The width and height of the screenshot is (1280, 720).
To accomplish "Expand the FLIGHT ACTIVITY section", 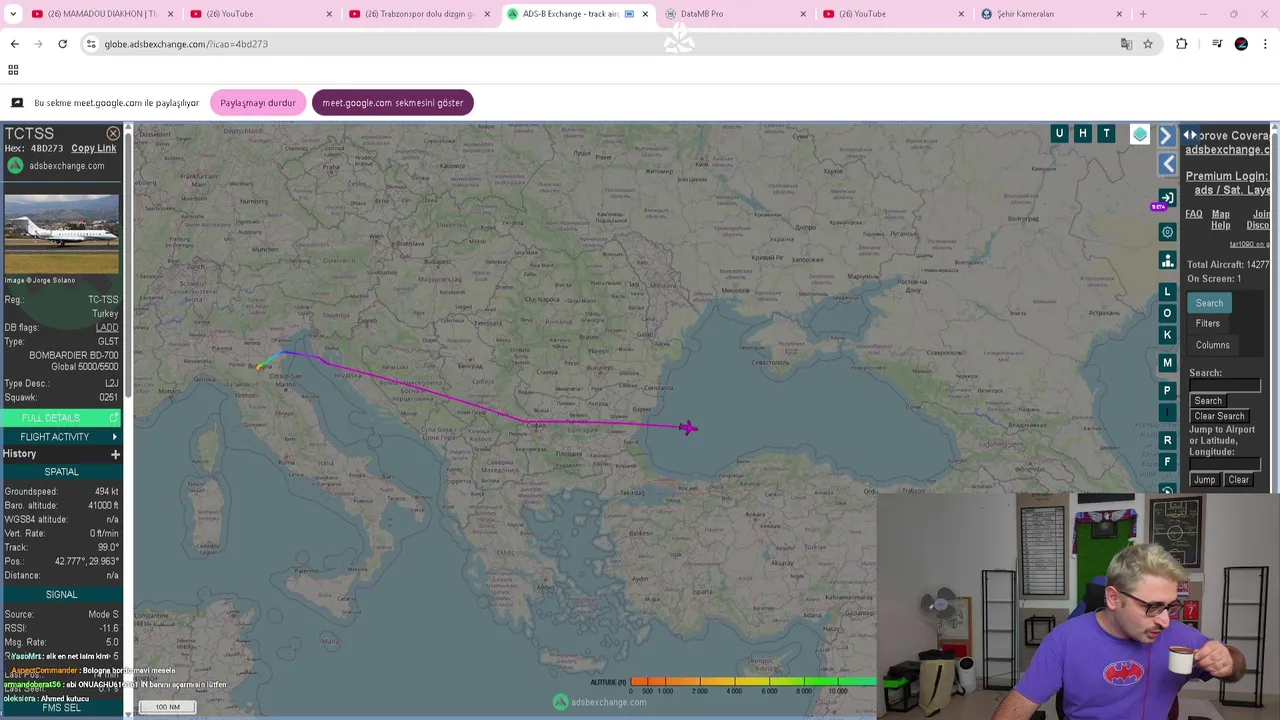I will coord(60,437).
